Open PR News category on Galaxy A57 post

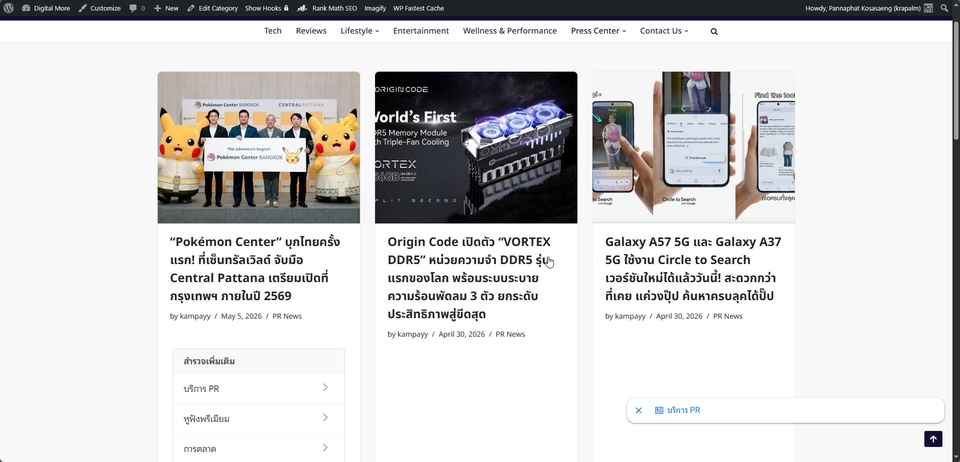pyautogui.click(x=727, y=316)
